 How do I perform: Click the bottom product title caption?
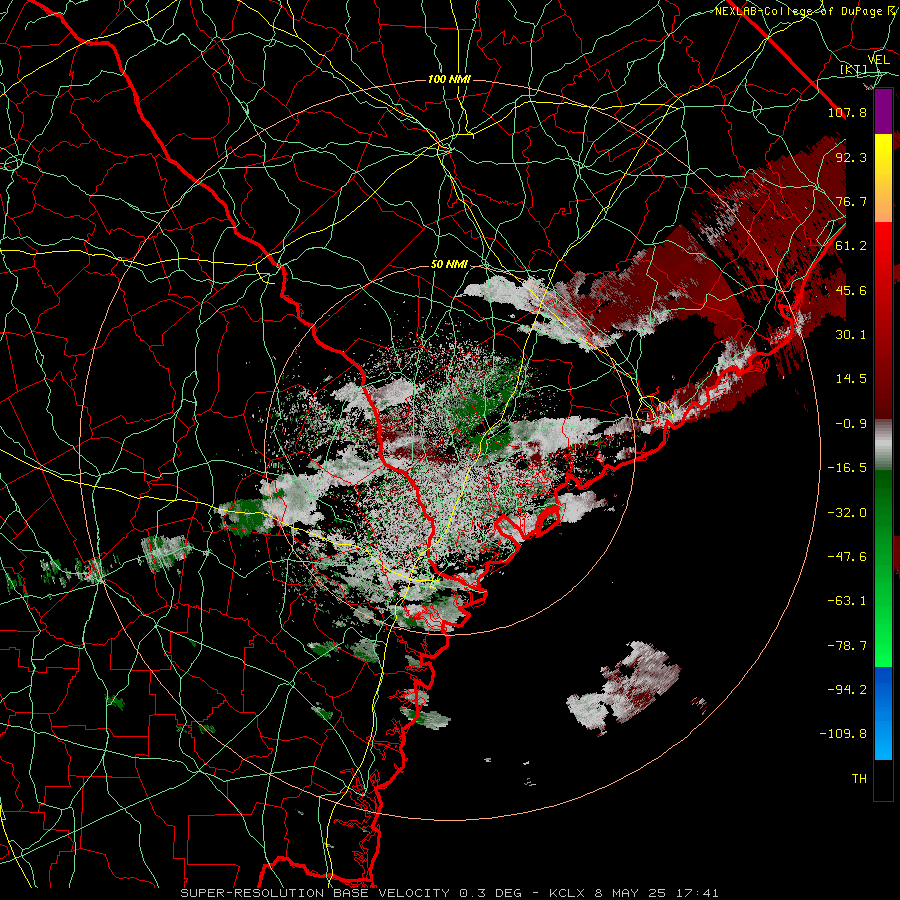point(449,893)
